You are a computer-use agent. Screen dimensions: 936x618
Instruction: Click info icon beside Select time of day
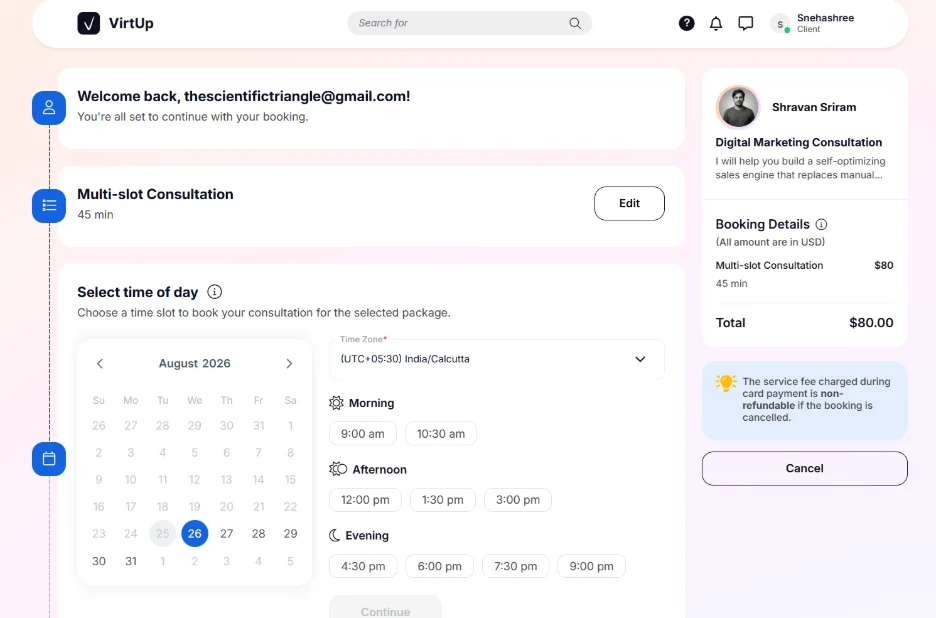click(x=214, y=292)
